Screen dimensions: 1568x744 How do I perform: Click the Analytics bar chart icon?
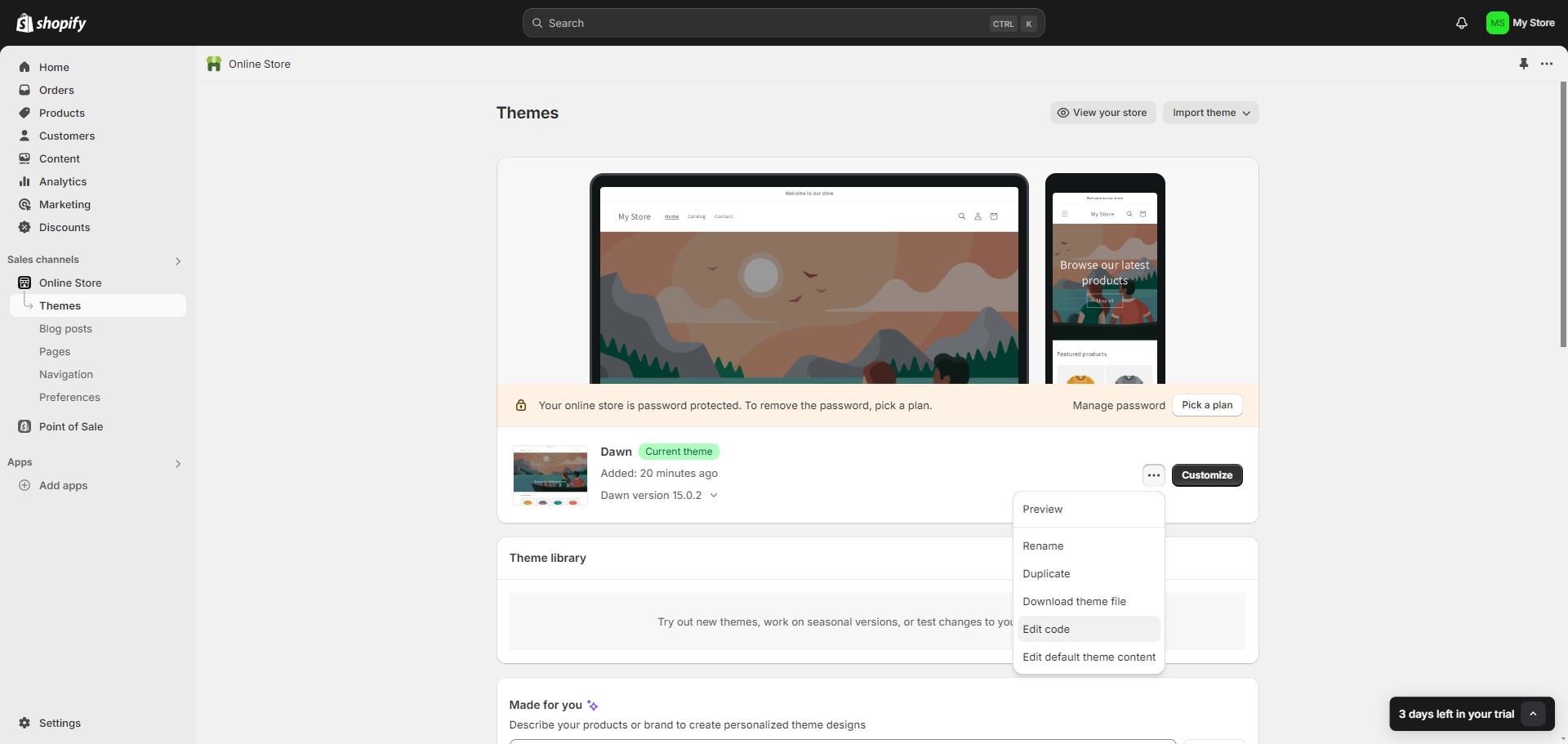tap(24, 181)
